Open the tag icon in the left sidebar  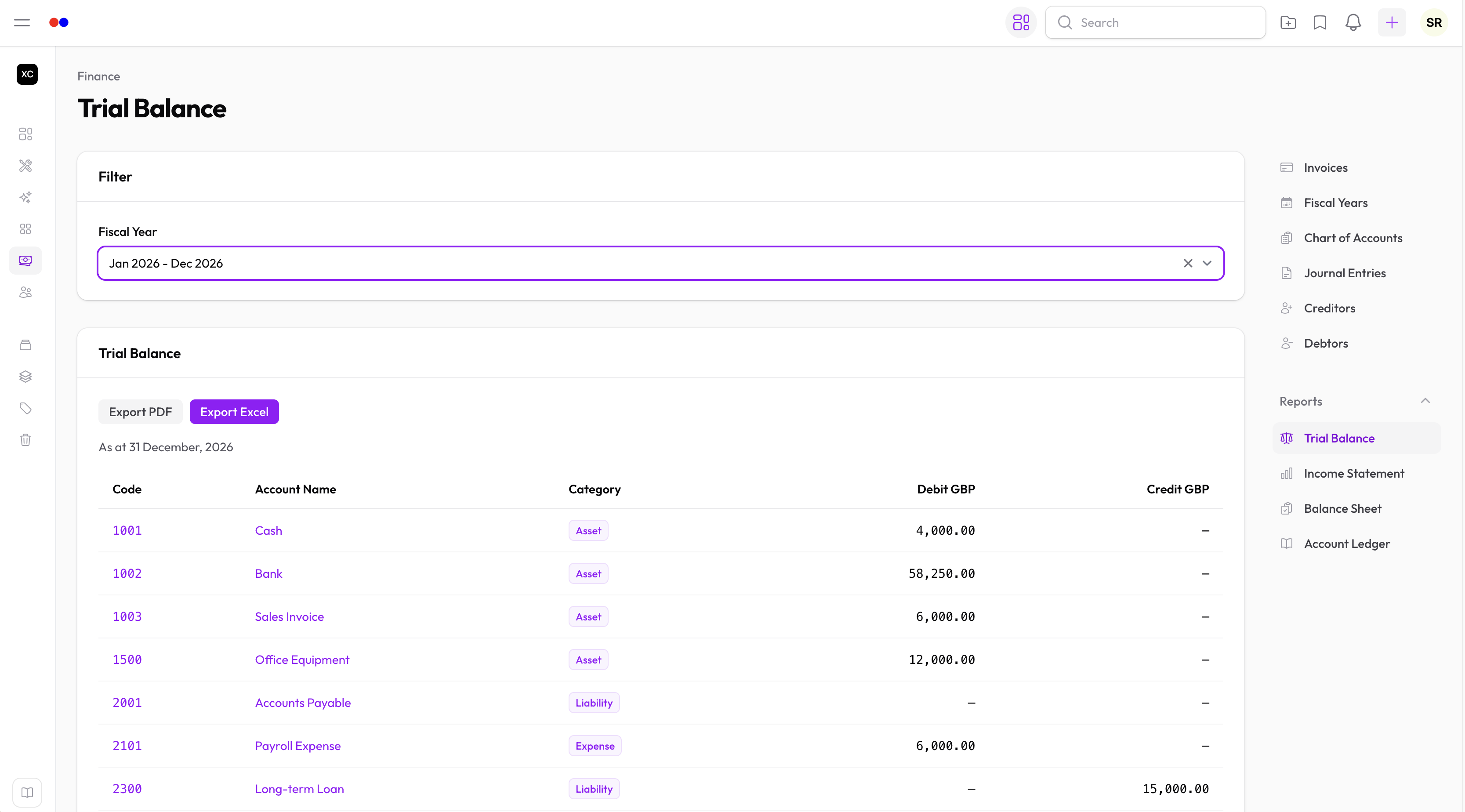(25, 408)
